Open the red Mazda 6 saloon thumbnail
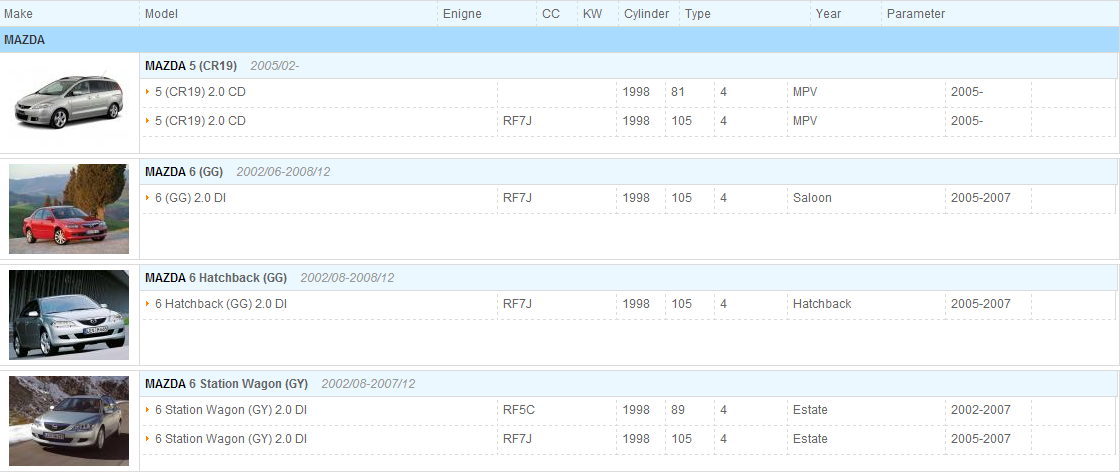The image size is (1120, 472). coord(69,209)
